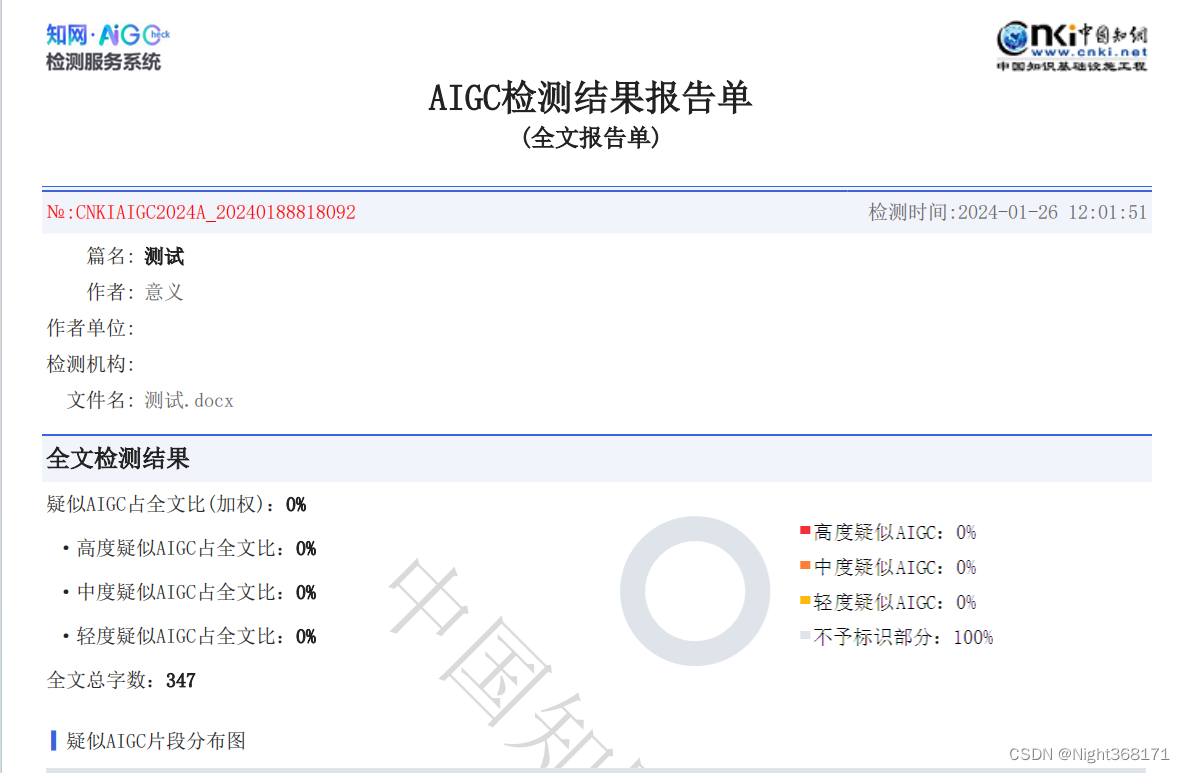Click the blue bar icon beside 疑似AIGC片段分布图

pyautogui.click(x=51, y=741)
